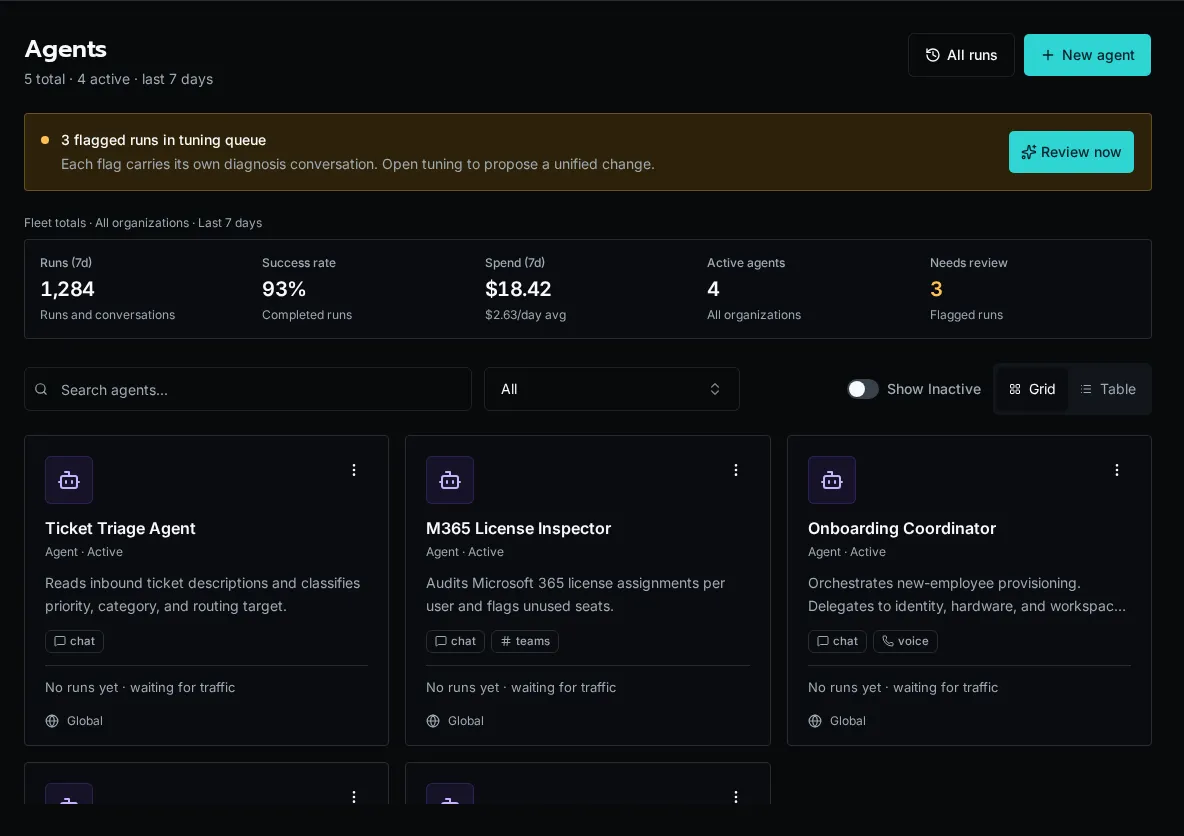
Task: Click the voice phone icon on Onboarding Coordinator
Action: [888, 641]
